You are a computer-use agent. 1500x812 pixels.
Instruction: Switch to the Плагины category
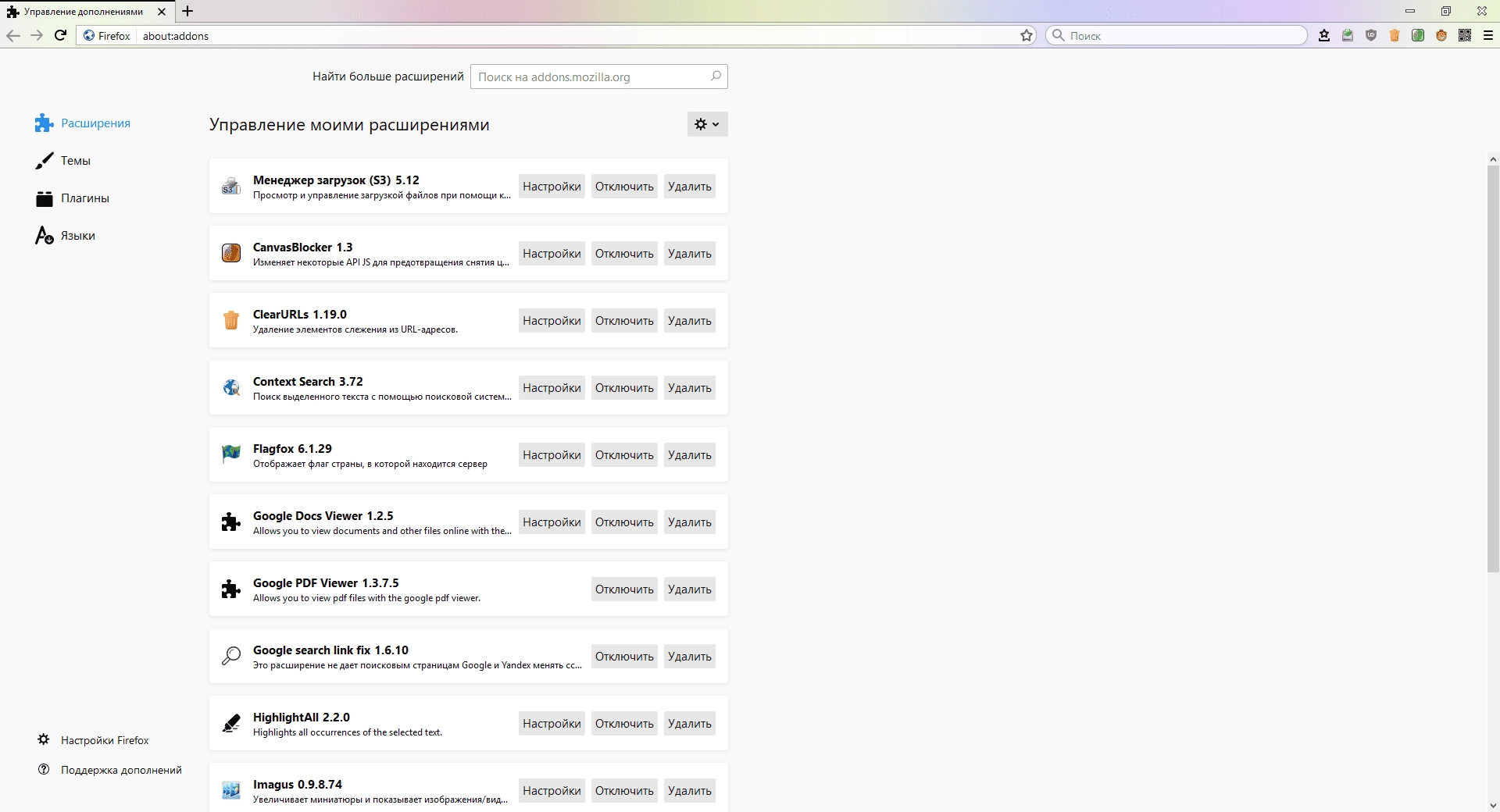coord(73,198)
